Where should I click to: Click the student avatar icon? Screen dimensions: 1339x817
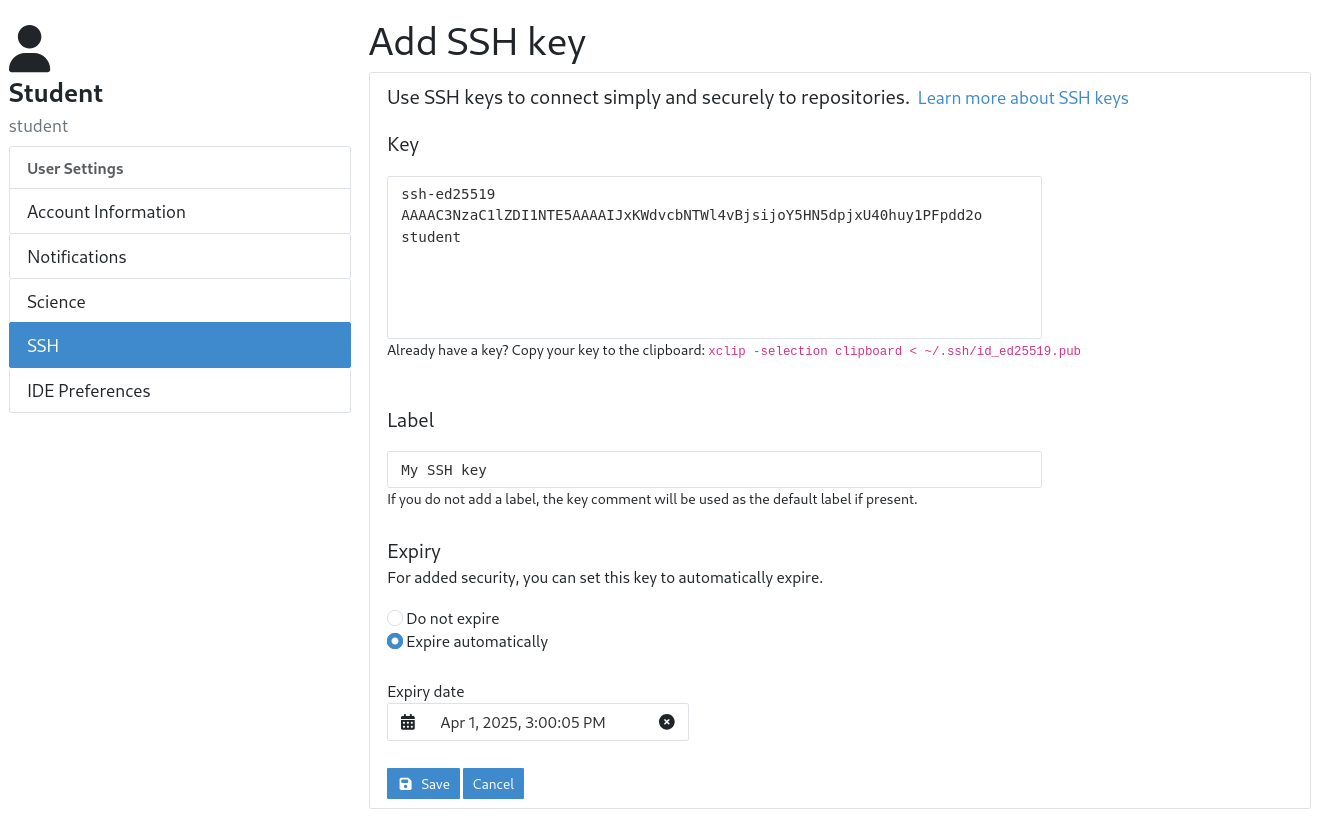29,46
